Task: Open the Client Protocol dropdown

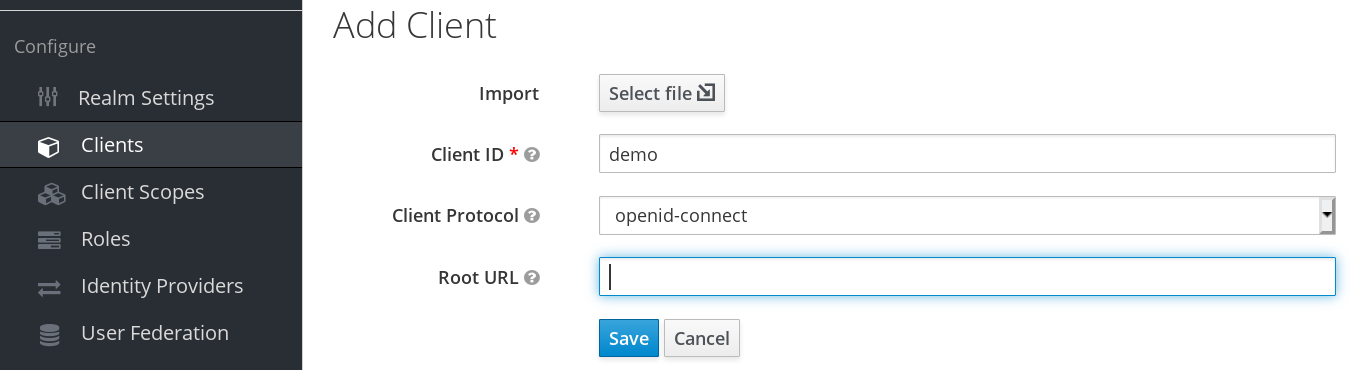Action: (x=967, y=215)
